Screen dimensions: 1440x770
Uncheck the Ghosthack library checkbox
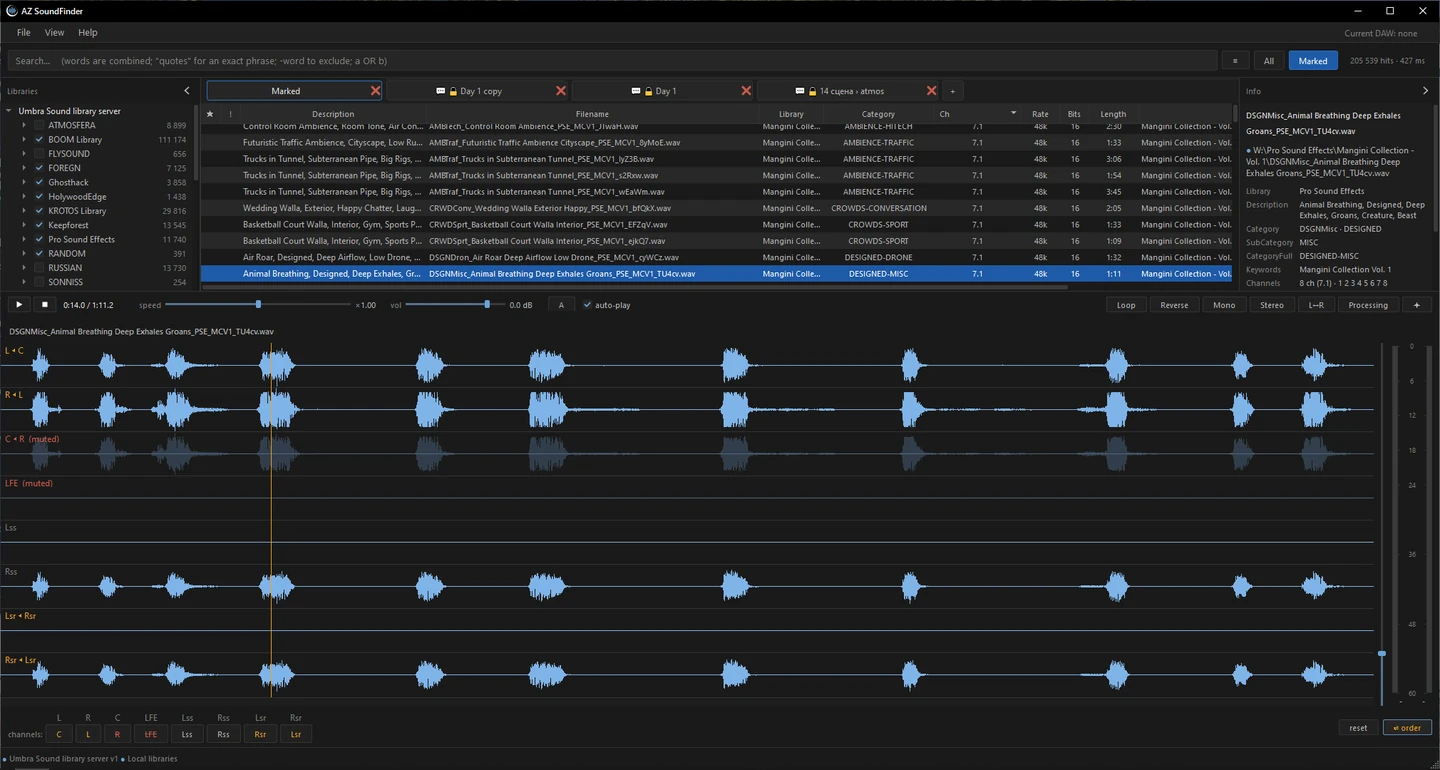coord(39,183)
